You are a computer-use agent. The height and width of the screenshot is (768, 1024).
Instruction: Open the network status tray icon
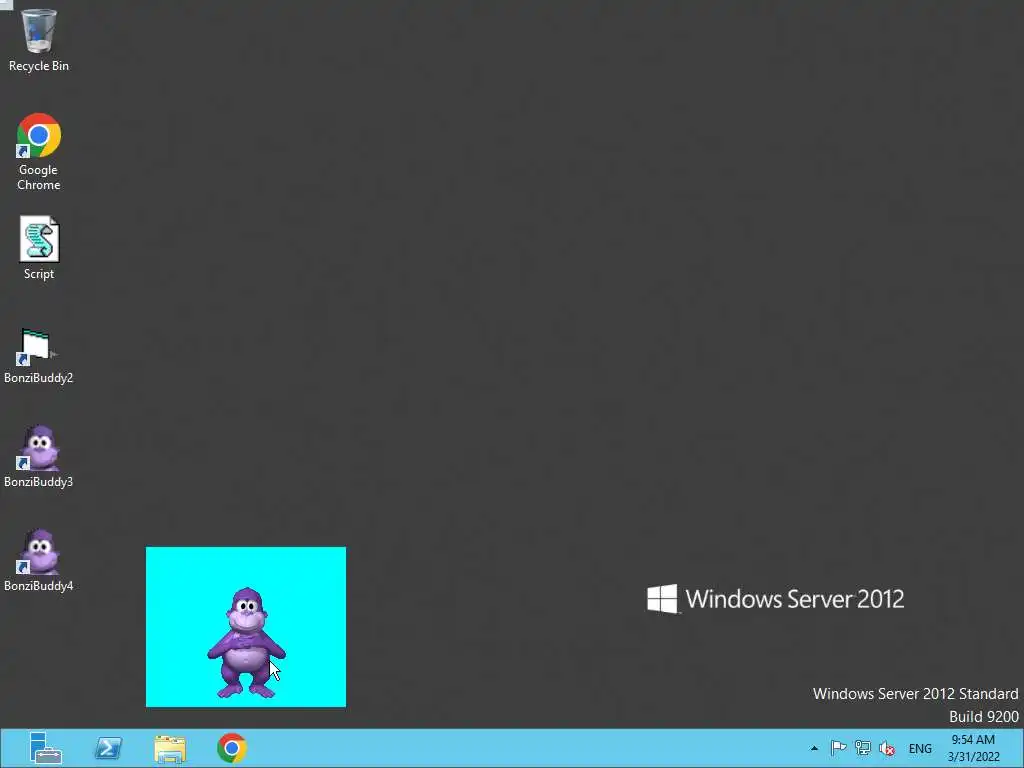coord(863,748)
